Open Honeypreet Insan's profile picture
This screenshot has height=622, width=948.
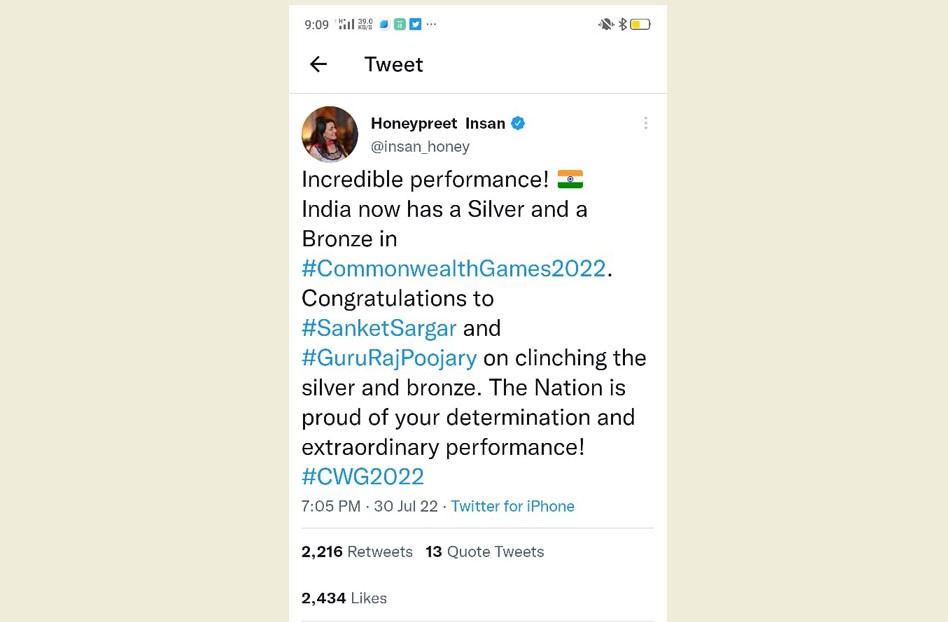click(330, 134)
